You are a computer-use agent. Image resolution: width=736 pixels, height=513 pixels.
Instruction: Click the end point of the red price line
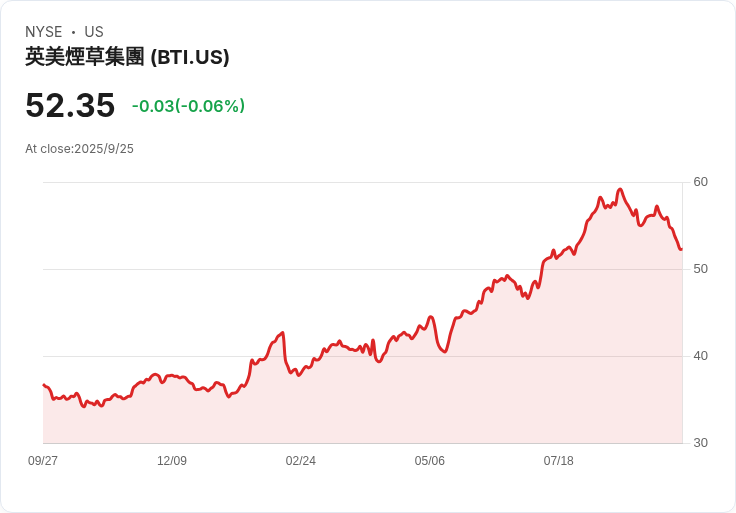pyautogui.click(x=681, y=249)
